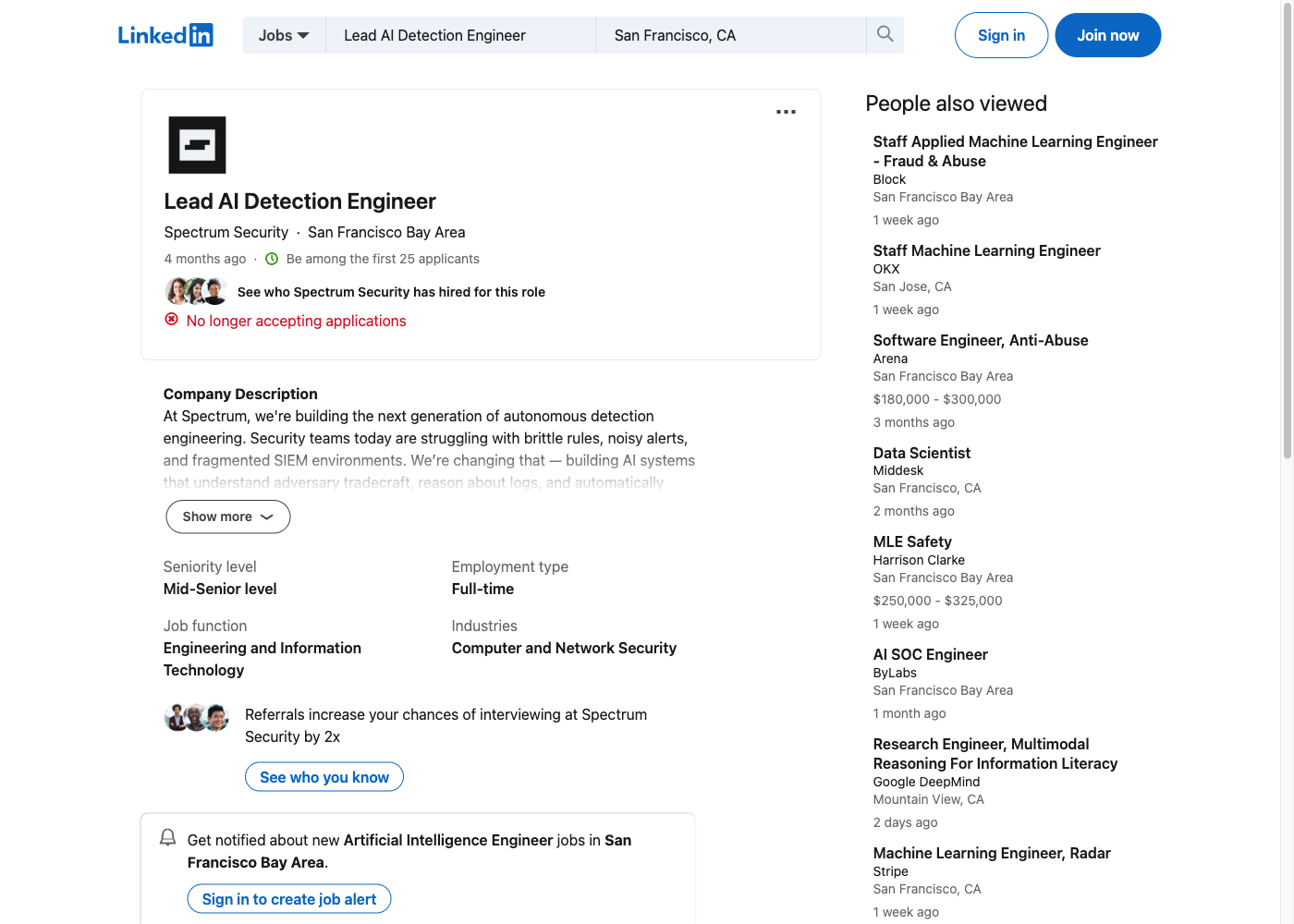Open the Spectrum Security company logo

[x=197, y=145]
